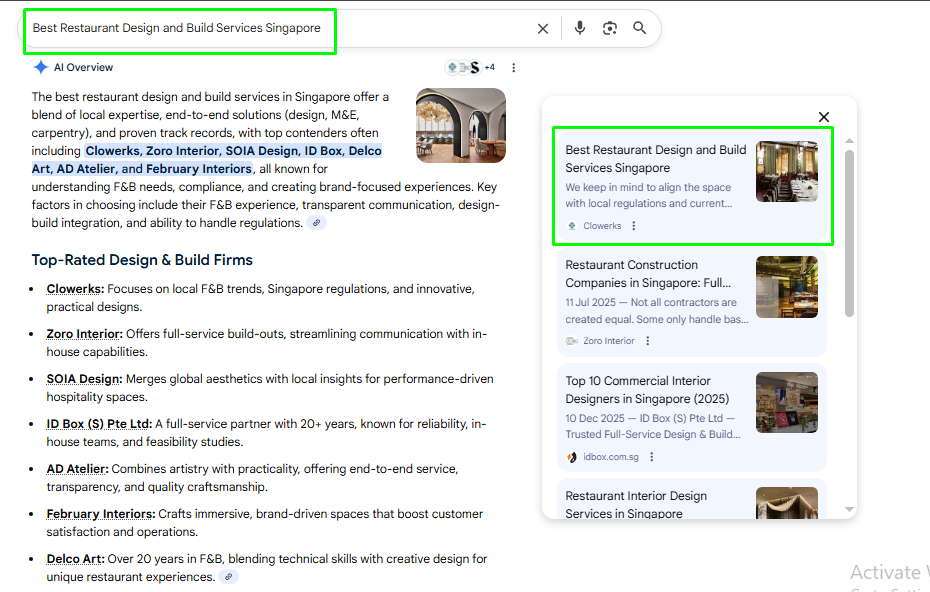This screenshot has width=930, height=592.
Task: Open SOIA Design link in the list
Action: [84, 379]
